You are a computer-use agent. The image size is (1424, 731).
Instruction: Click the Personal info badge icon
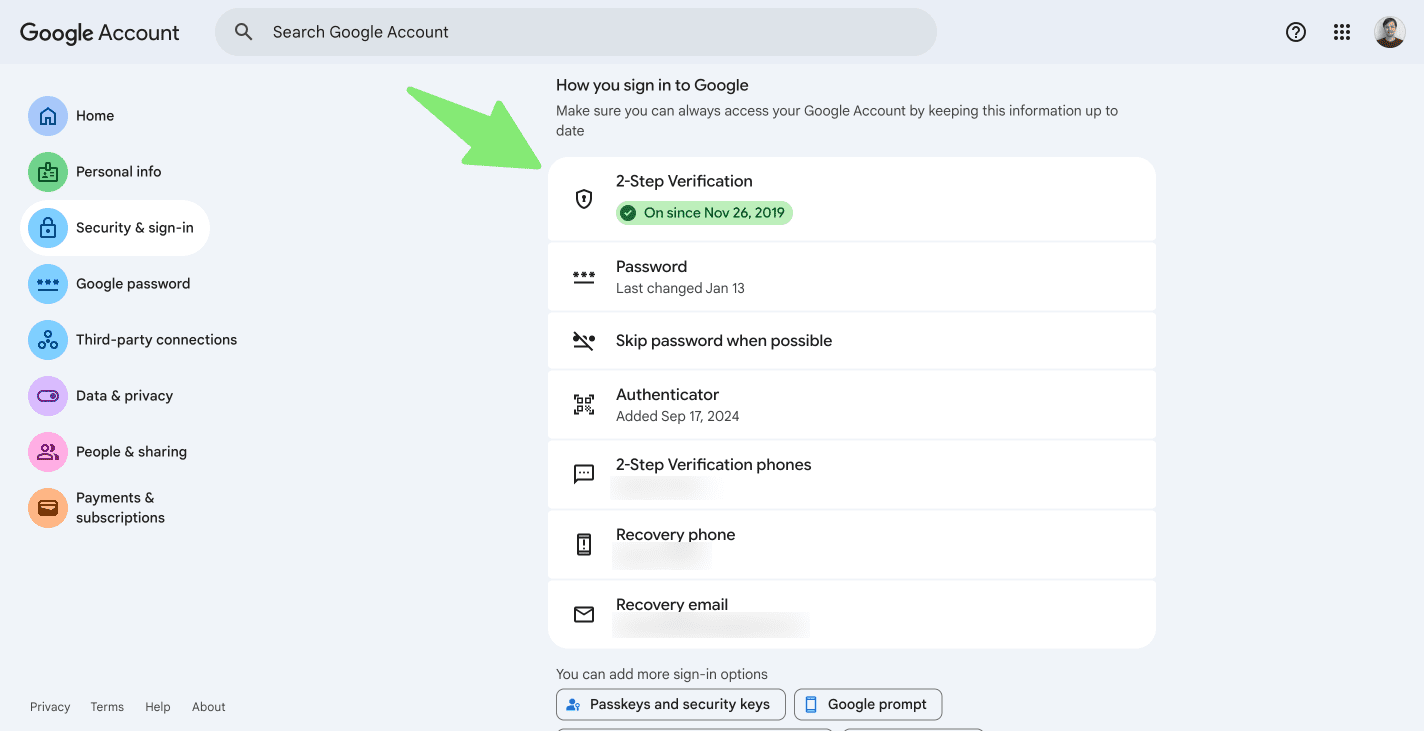(48, 172)
